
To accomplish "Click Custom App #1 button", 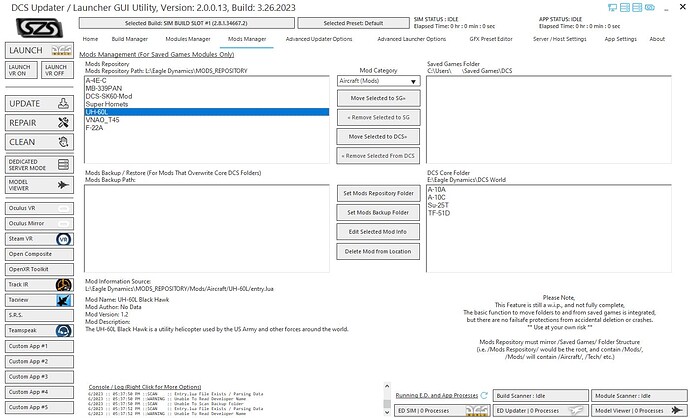I will [39, 346].
